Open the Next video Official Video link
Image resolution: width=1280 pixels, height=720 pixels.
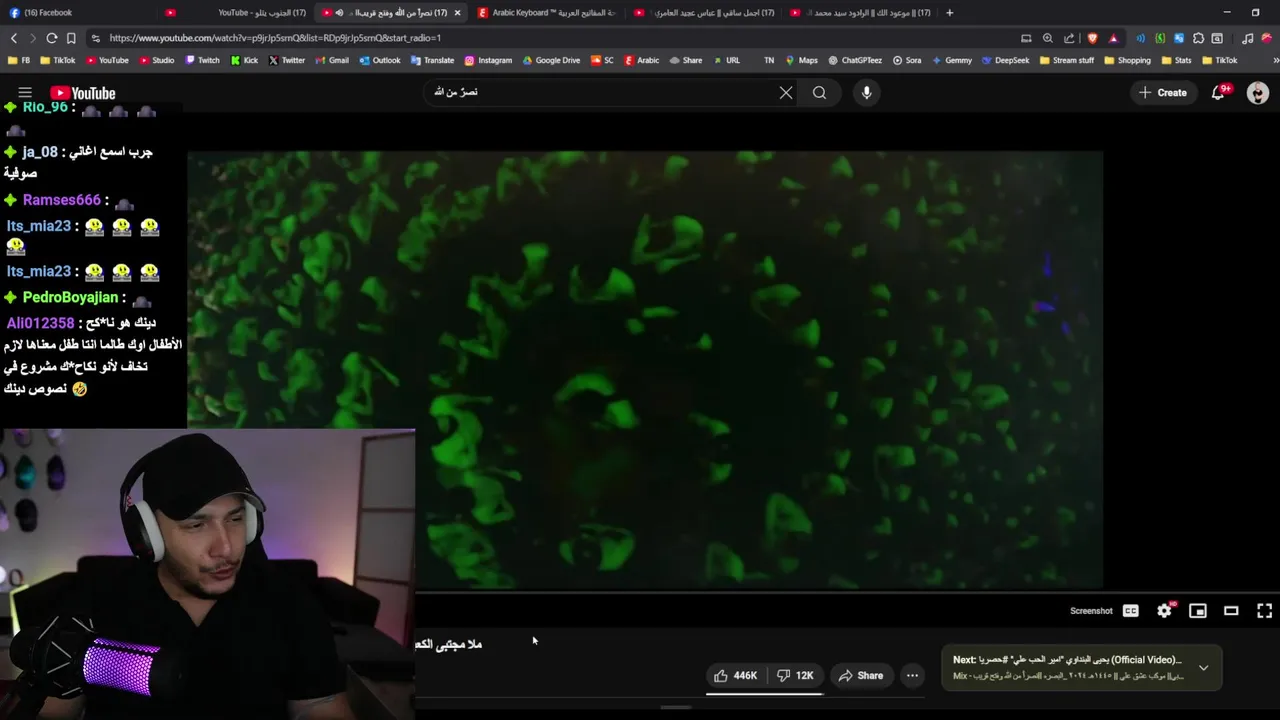click(1068, 660)
